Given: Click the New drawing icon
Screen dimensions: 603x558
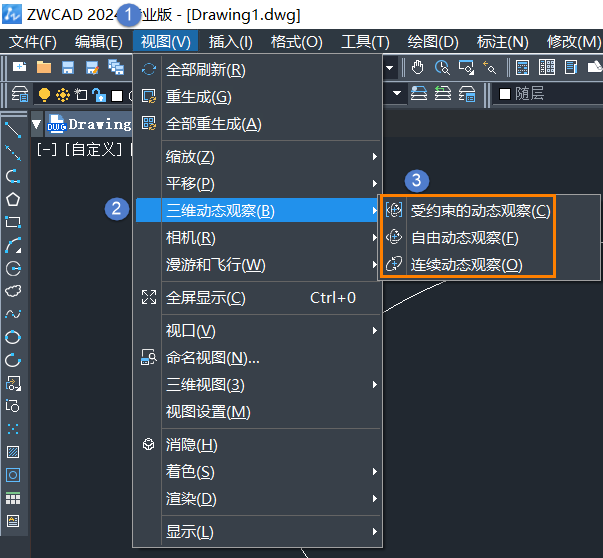Looking at the screenshot, I should (x=19, y=67).
